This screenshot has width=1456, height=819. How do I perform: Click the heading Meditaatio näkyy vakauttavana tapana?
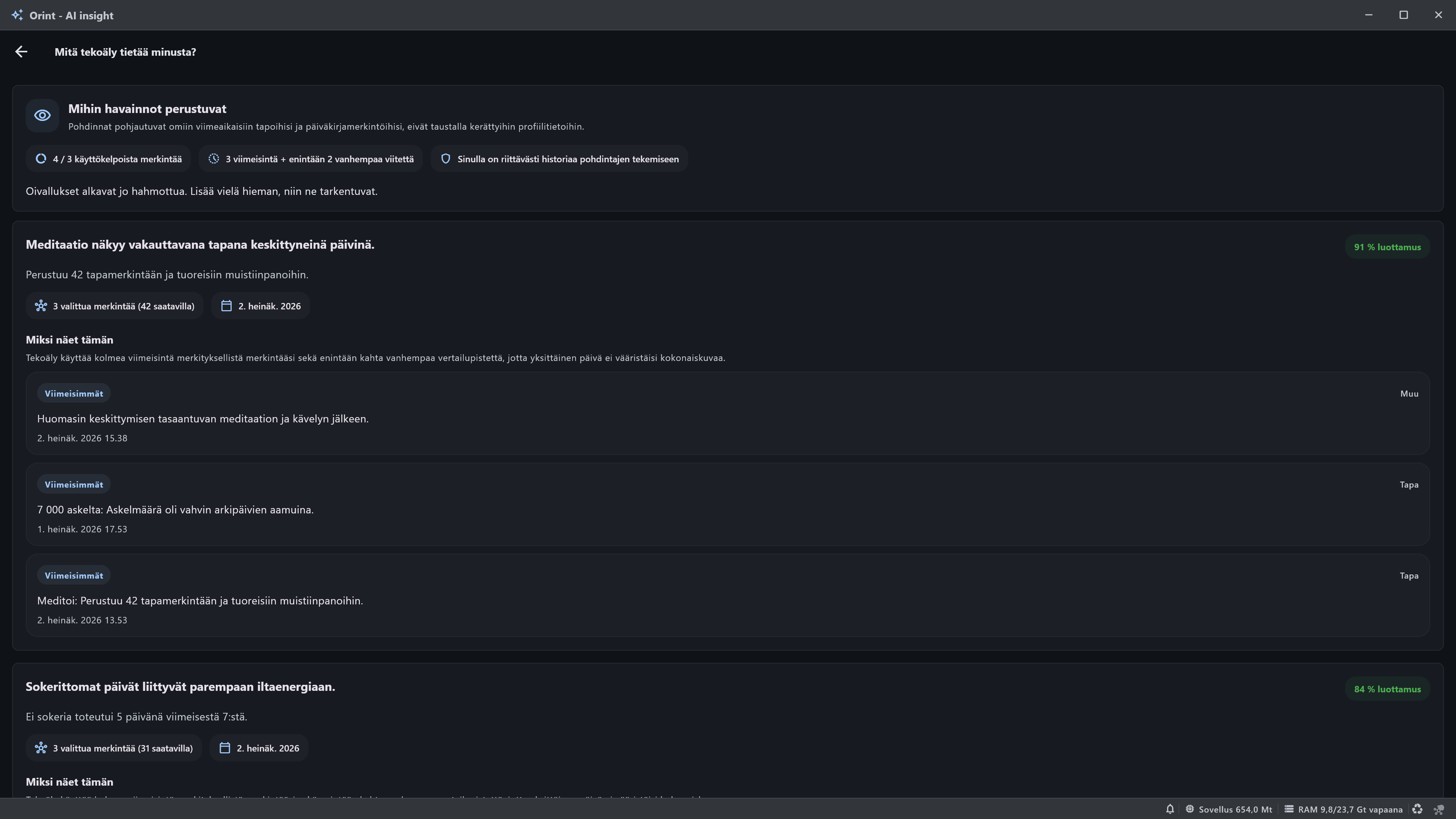200,245
